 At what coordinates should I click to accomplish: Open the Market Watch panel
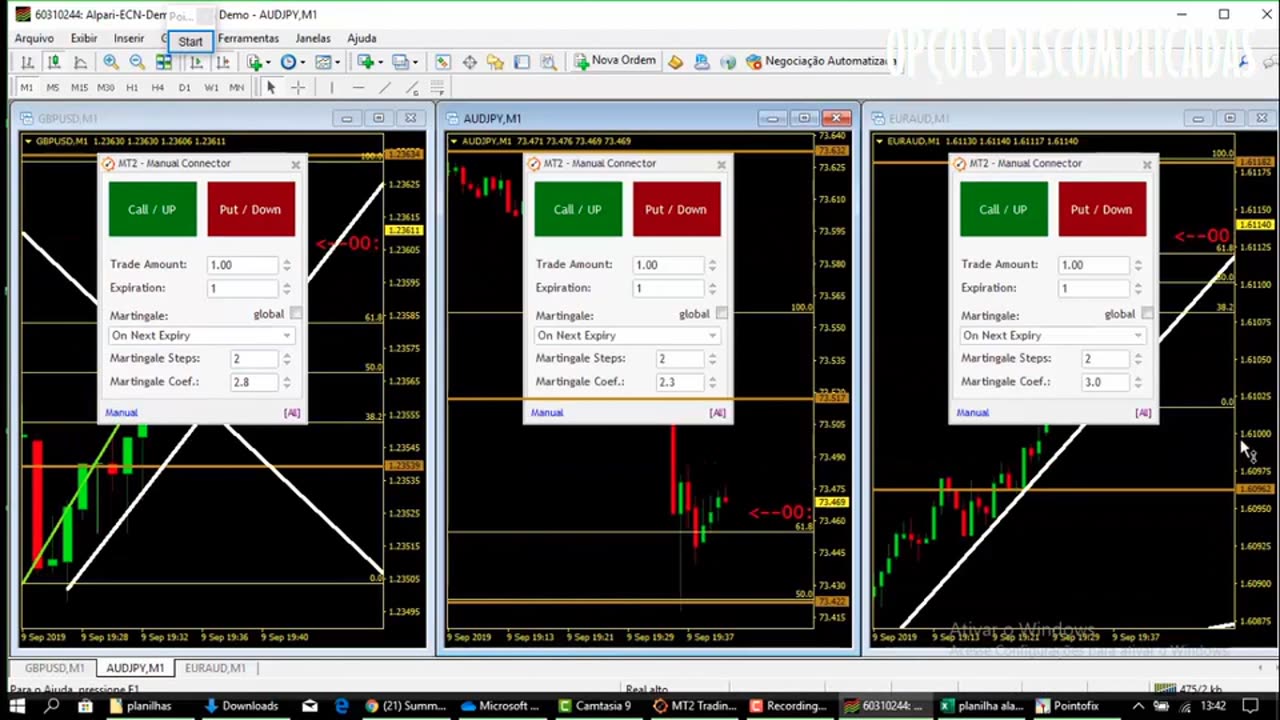pos(442,62)
